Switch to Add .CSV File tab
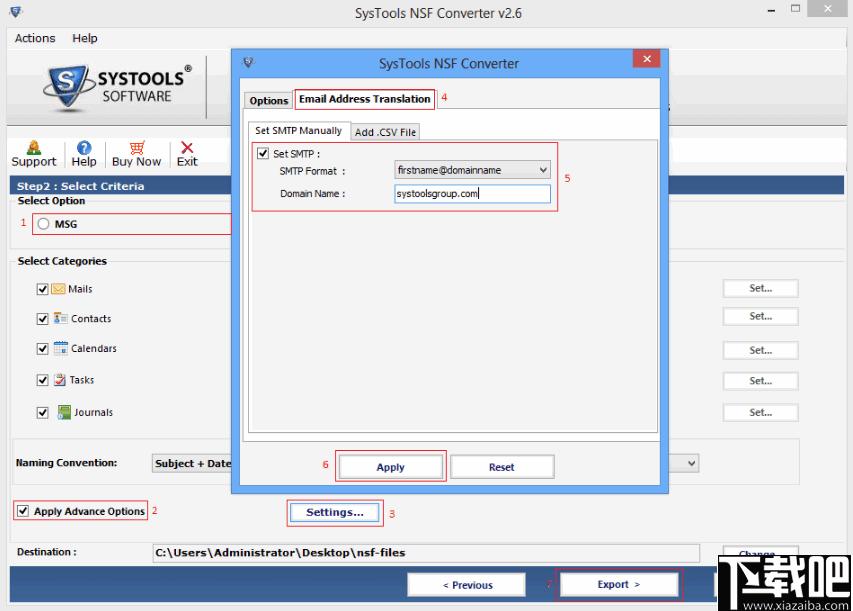Image resolution: width=853 pixels, height=611 pixels. [385, 132]
